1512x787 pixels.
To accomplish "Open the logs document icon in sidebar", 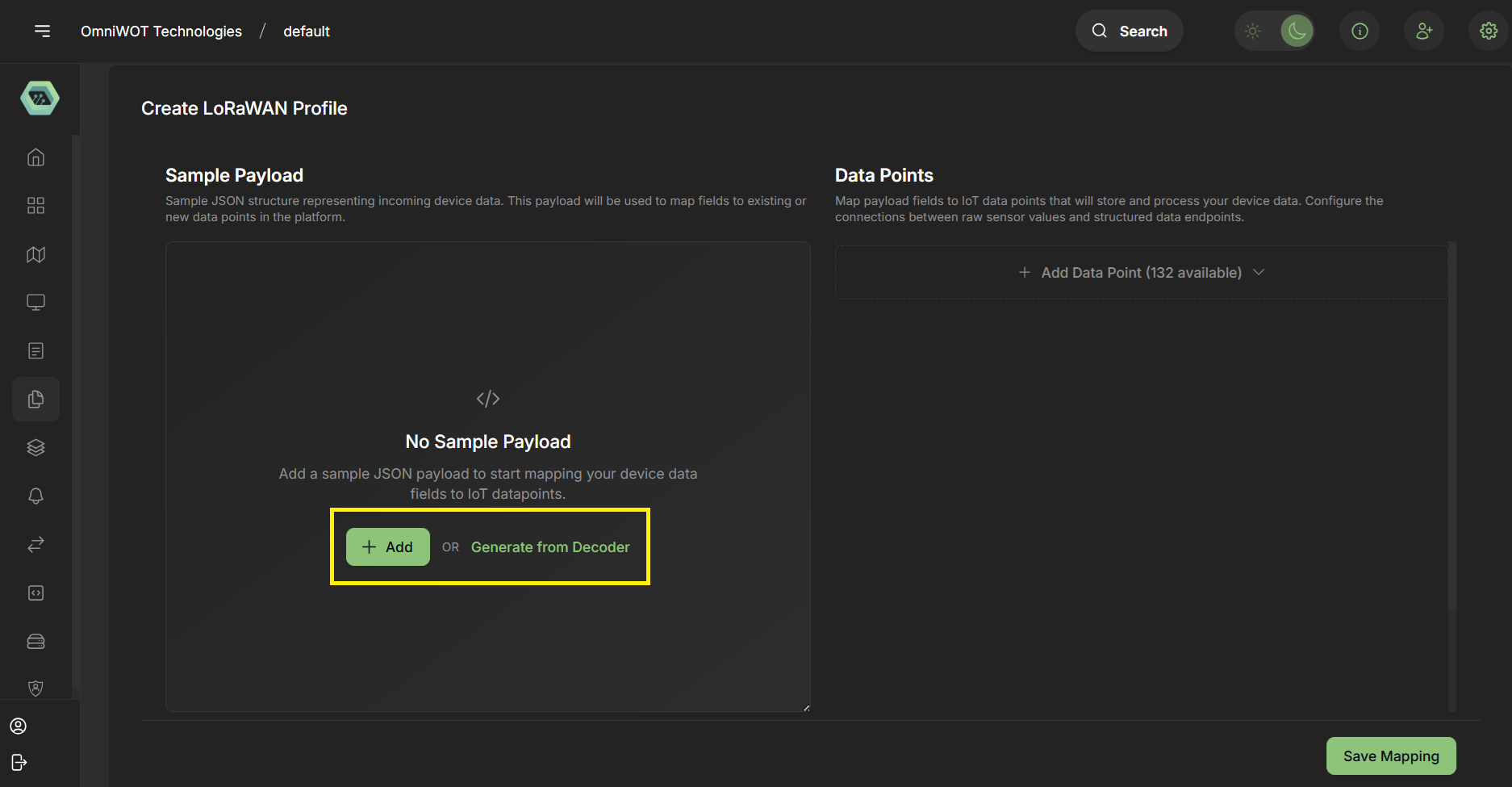I will tap(36, 350).
